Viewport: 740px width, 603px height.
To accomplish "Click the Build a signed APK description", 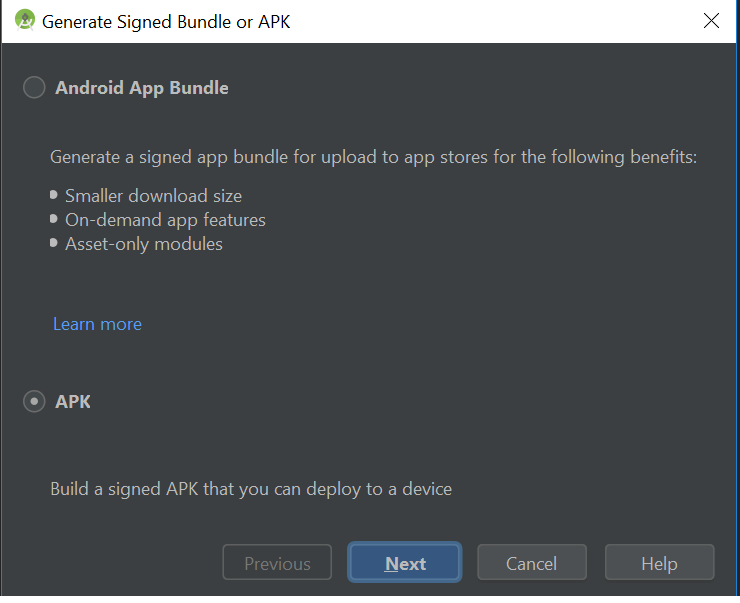I will (251, 489).
